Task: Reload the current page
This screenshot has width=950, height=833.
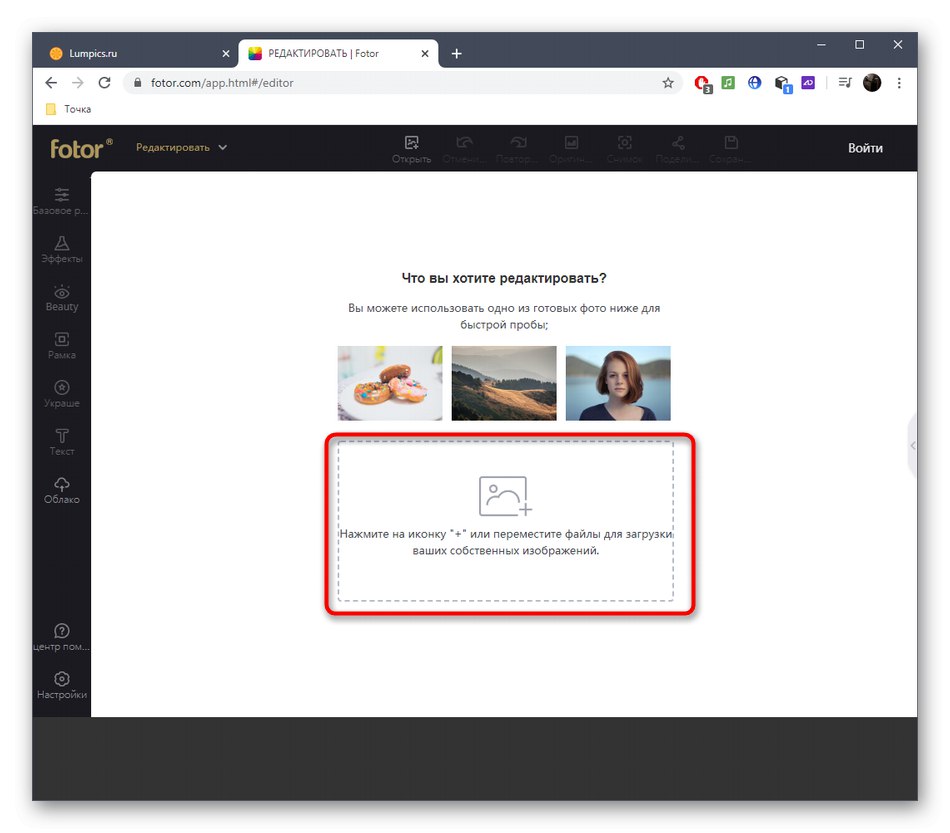Action: coord(104,82)
